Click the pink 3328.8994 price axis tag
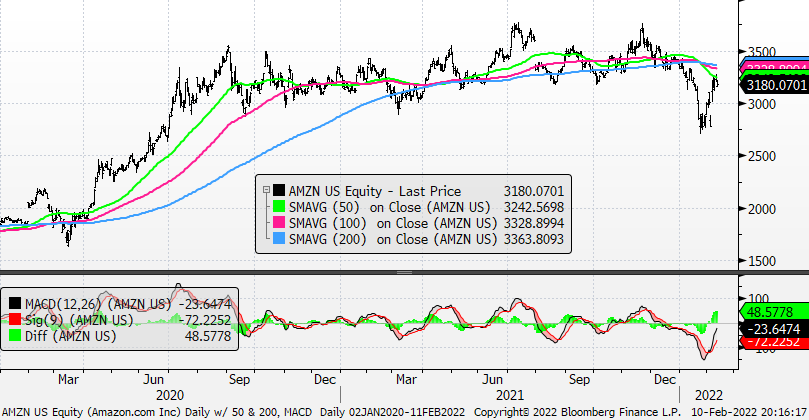Viewport: 809px width, 420px height. [x=777, y=69]
